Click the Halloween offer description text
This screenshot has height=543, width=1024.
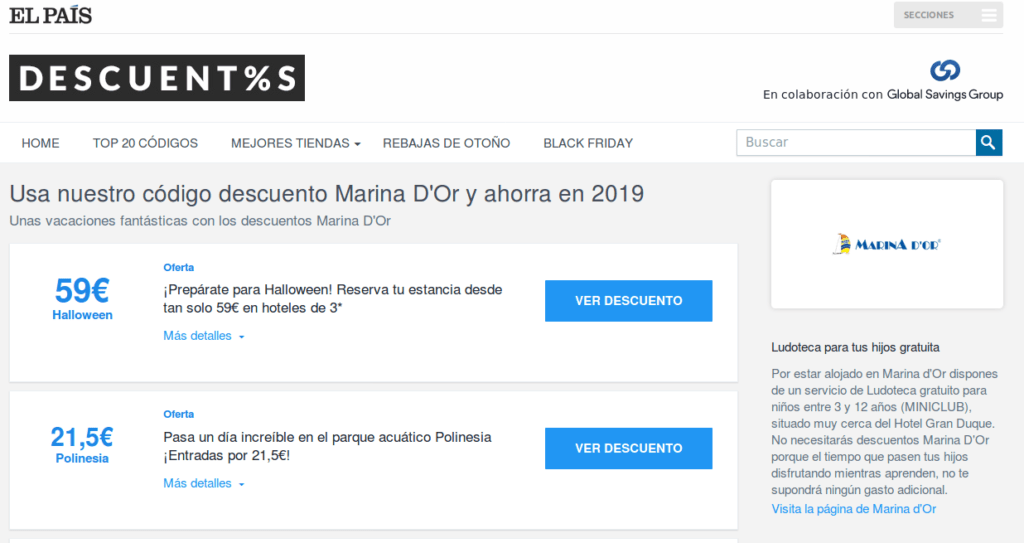point(332,299)
